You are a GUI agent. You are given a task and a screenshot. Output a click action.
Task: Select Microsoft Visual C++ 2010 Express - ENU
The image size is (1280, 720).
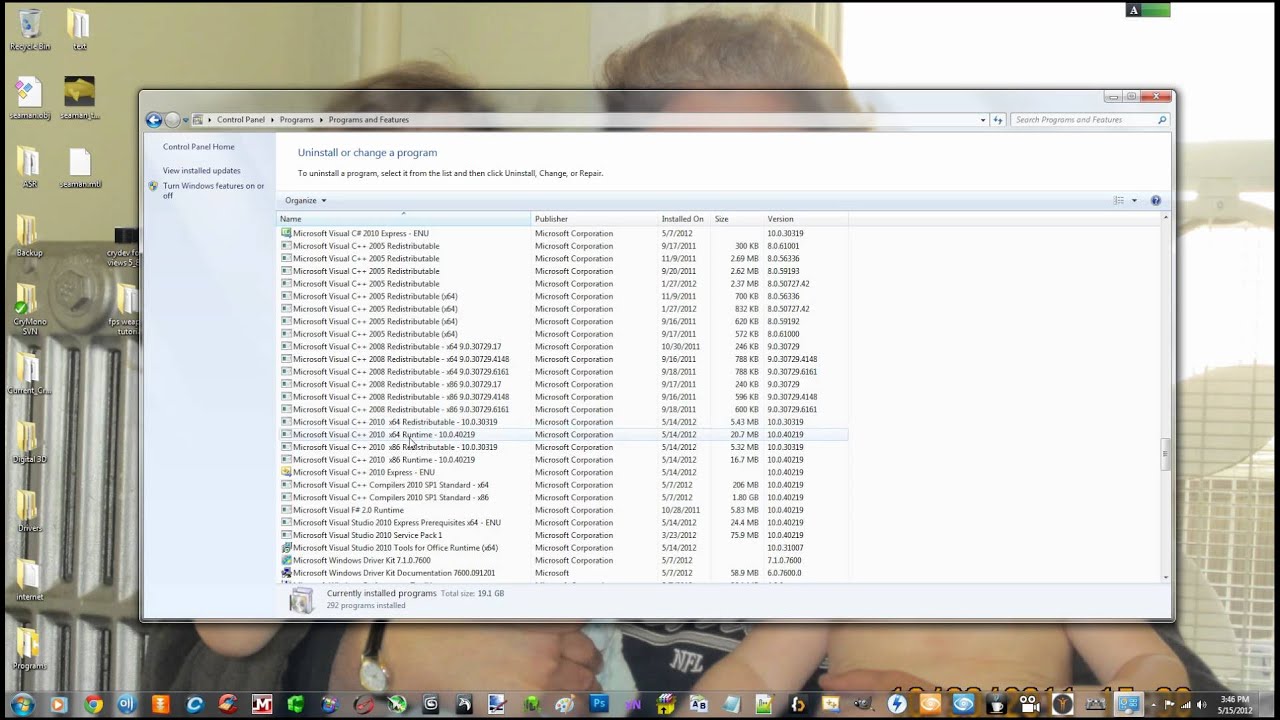pos(563,472)
